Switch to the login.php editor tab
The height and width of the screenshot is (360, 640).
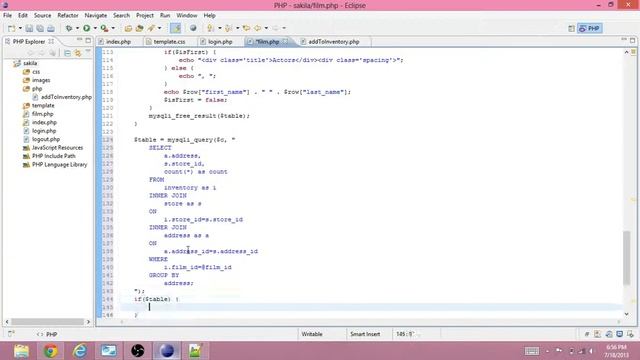[220, 42]
